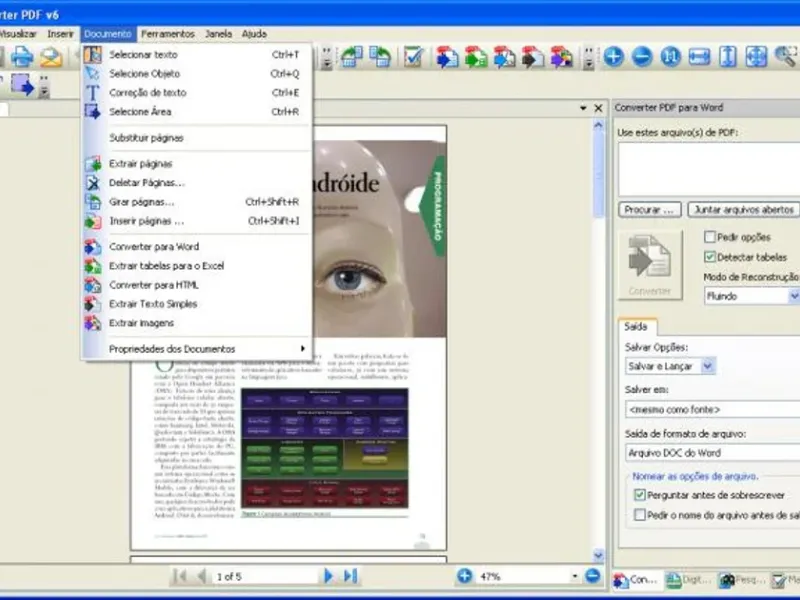Screen dimensions: 800x600
Task: Open Arquivo DOC do Word format combo box
Action: 712,453
